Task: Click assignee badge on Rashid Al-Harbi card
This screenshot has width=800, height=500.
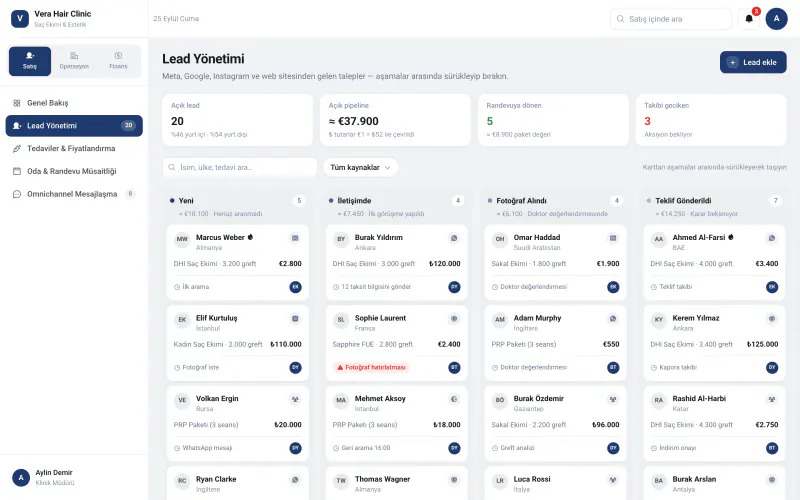Action: click(772, 448)
